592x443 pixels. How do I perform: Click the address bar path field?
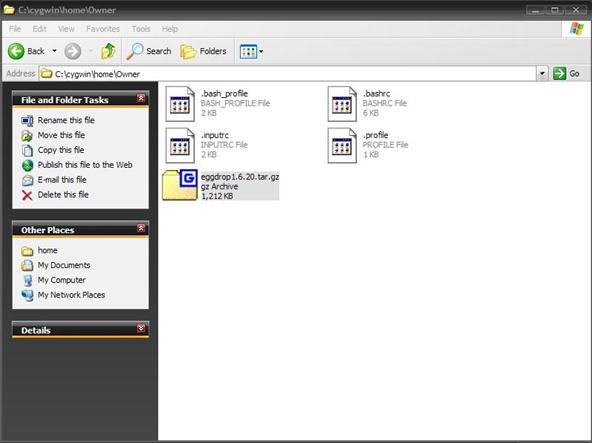tap(287, 74)
